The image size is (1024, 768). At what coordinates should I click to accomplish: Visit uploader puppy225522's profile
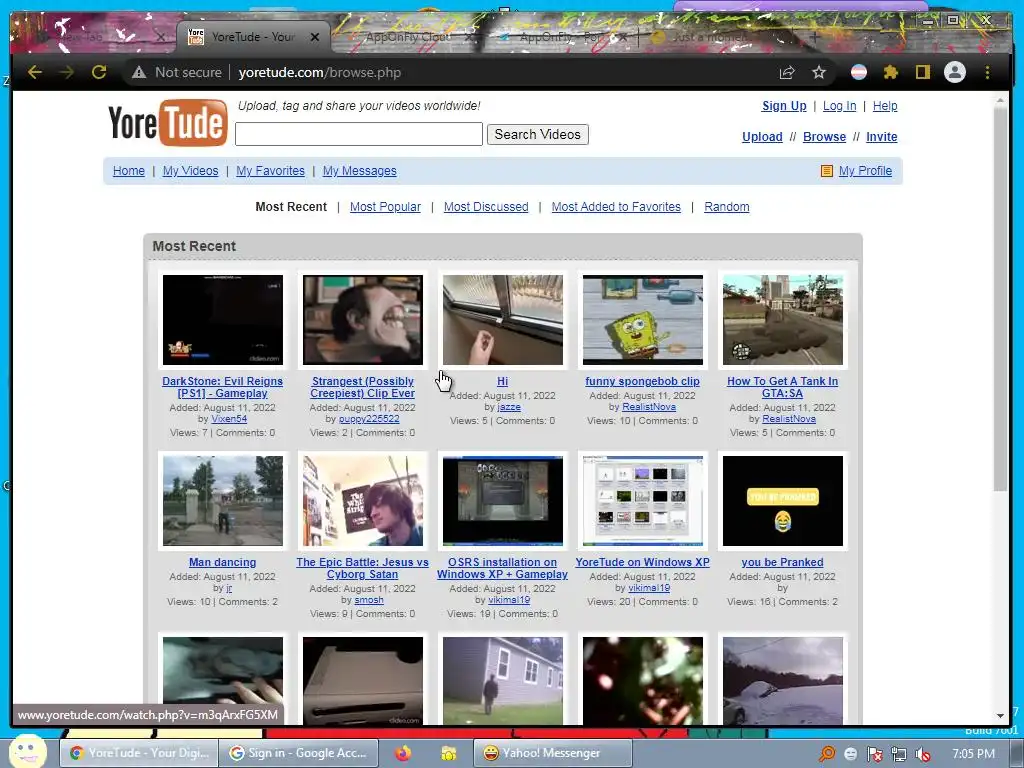(369, 419)
